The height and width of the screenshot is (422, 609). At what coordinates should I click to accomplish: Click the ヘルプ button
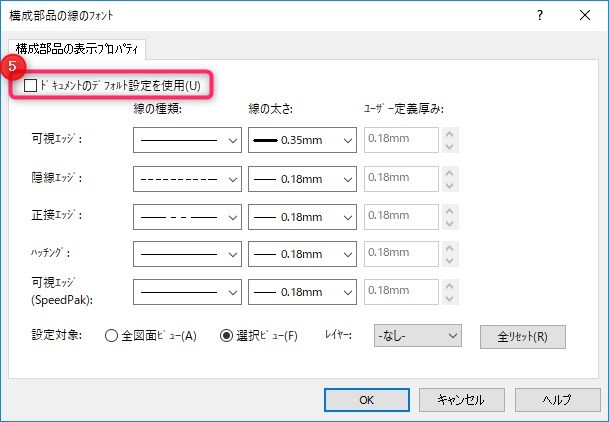tap(556, 399)
